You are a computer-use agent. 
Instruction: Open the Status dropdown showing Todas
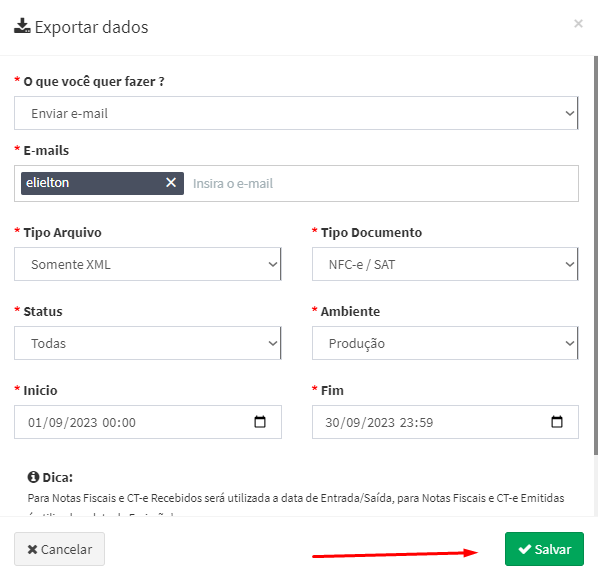pyautogui.click(x=148, y=343)
